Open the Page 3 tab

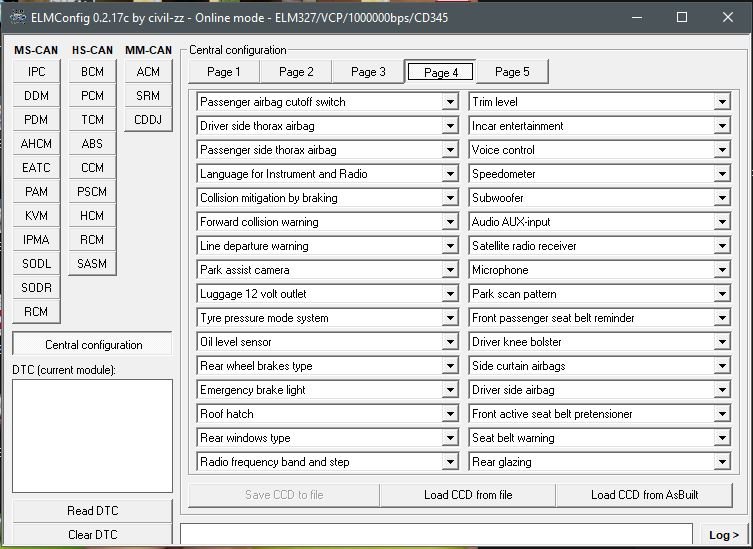point(368,72)
